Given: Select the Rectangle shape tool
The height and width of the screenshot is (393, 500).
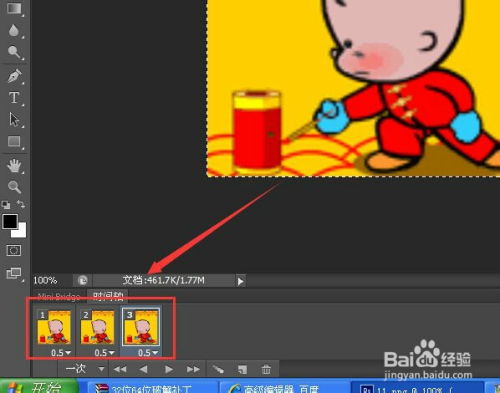Looking at the screenshot, I should point(14,141).
